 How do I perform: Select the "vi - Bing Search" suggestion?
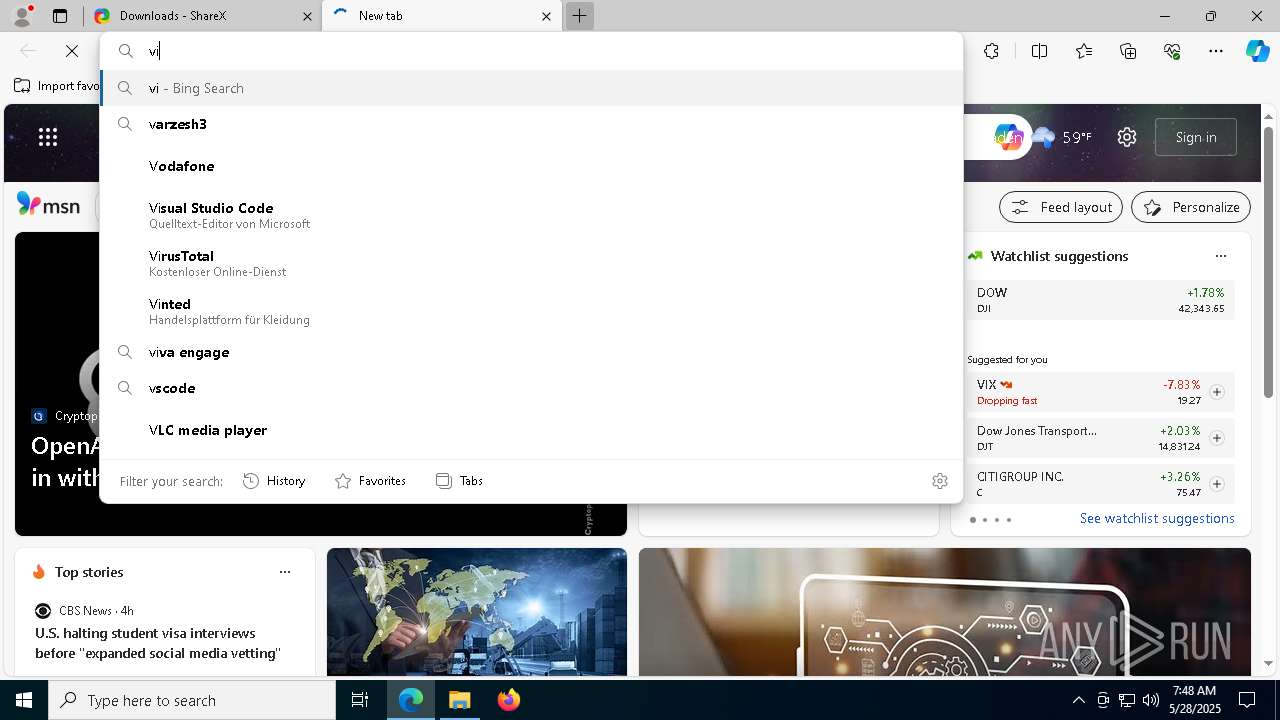532,88
